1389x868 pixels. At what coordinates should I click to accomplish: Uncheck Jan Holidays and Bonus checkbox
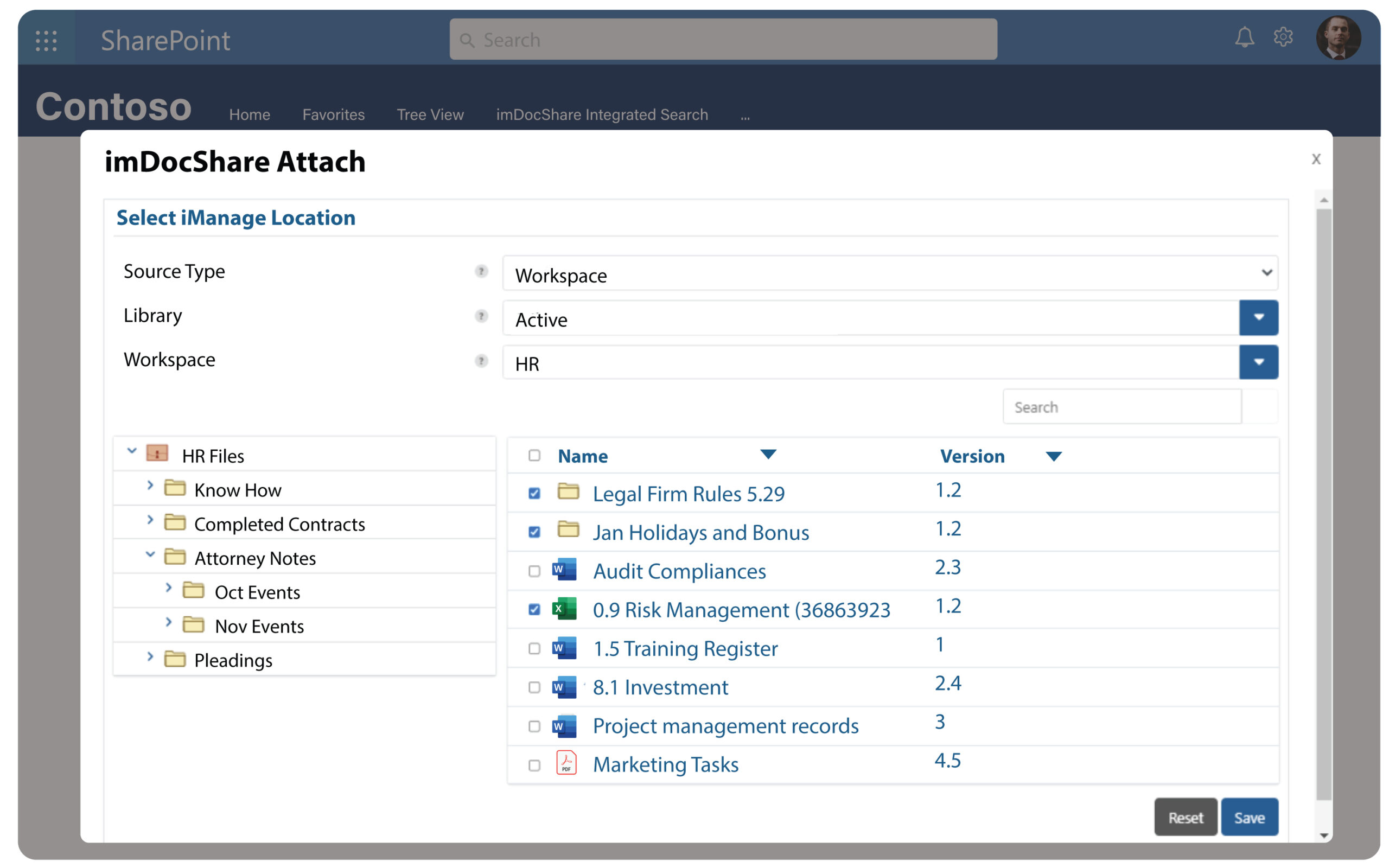[534, 532]
